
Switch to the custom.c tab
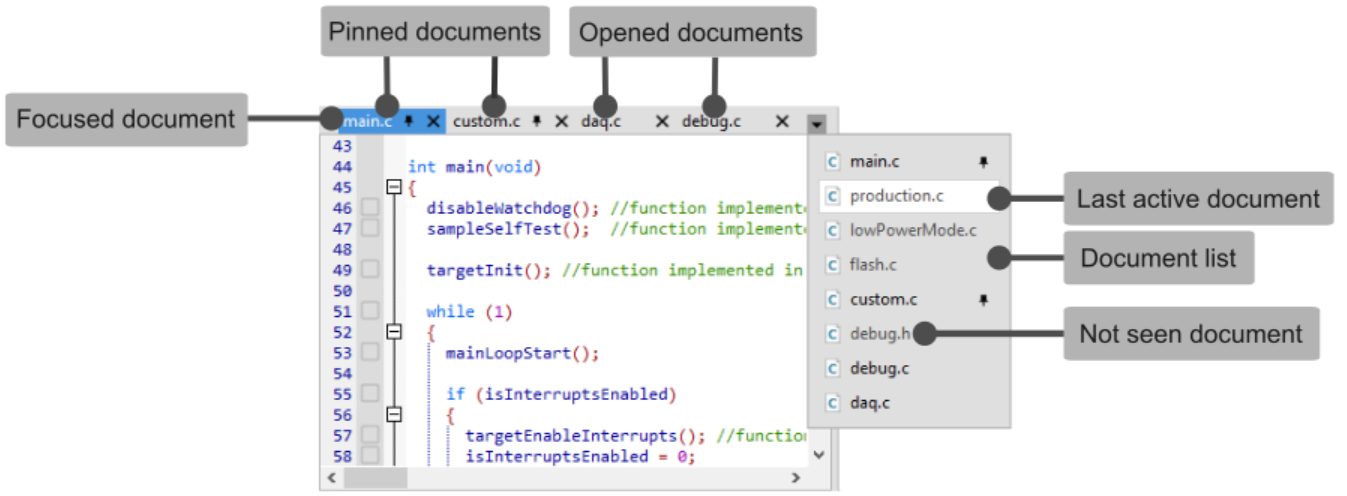[x=487, y=122]
